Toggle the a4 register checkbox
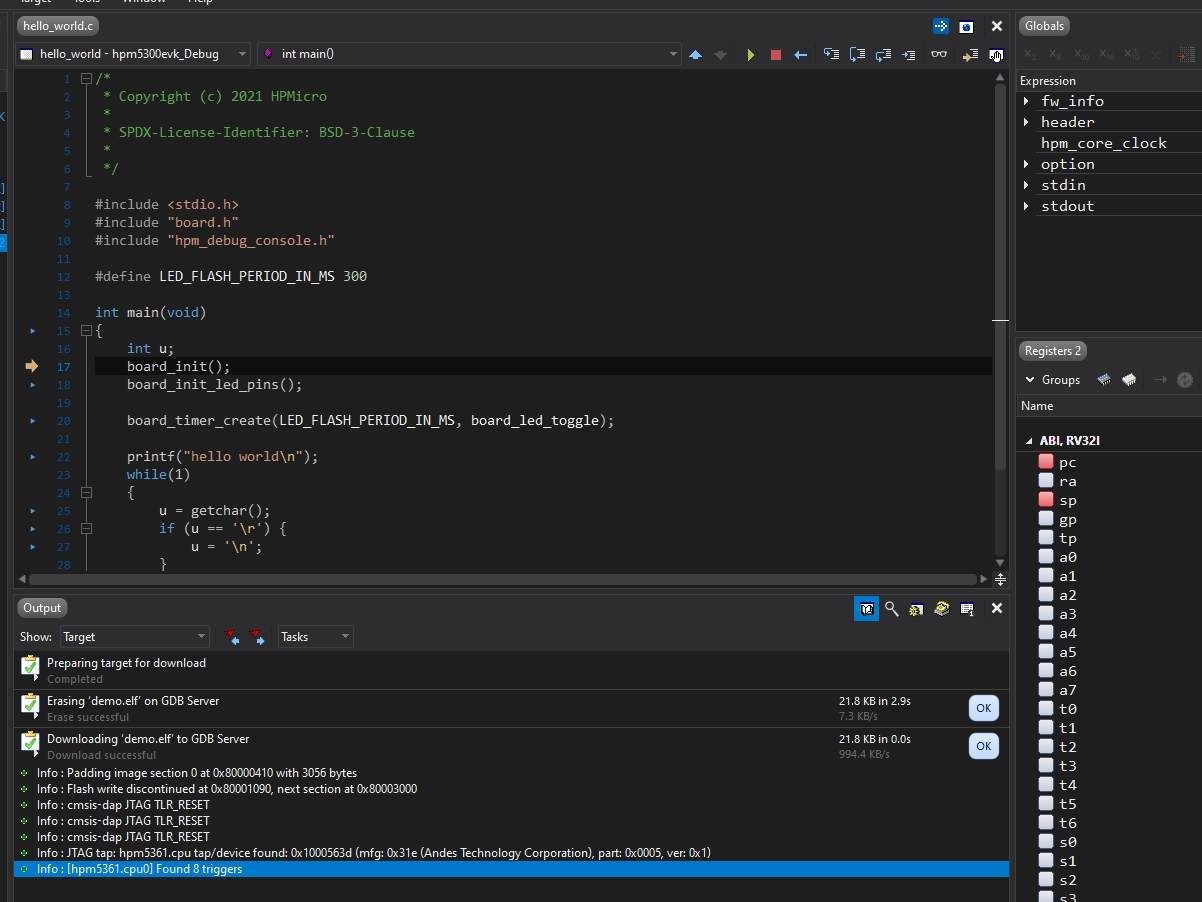The height and width of the screenshot is (902, 1202). (x=1046, y=633)
